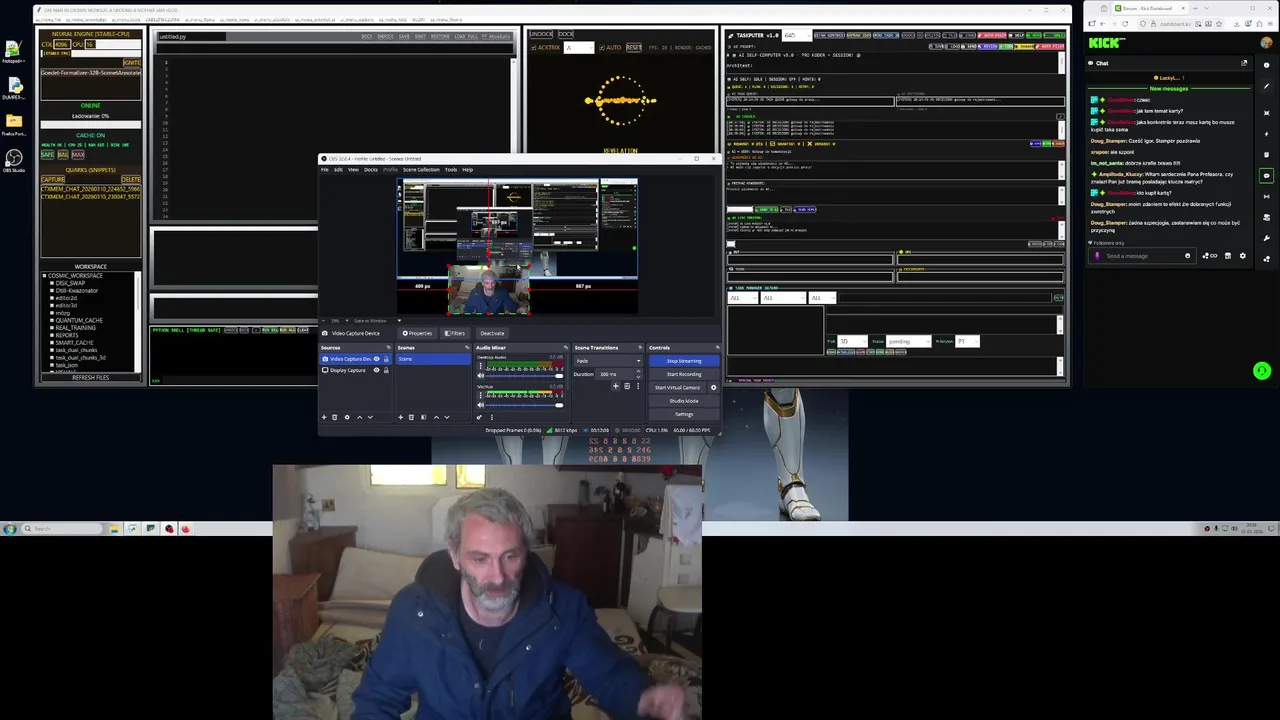Click IGNITE button in Neural Engine panel
The image size is (1280, 720).
131,63
